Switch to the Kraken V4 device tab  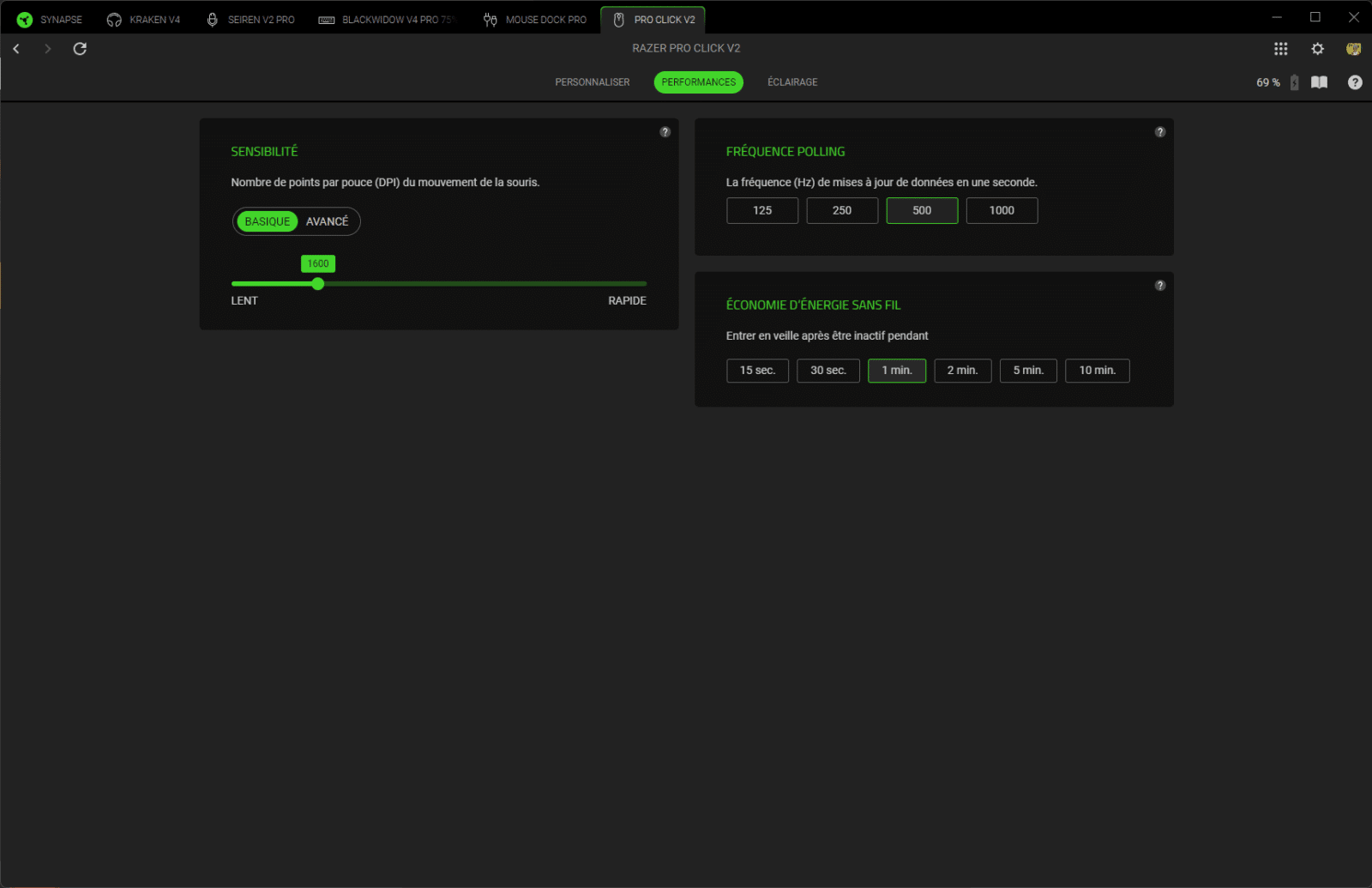(143, 20)
